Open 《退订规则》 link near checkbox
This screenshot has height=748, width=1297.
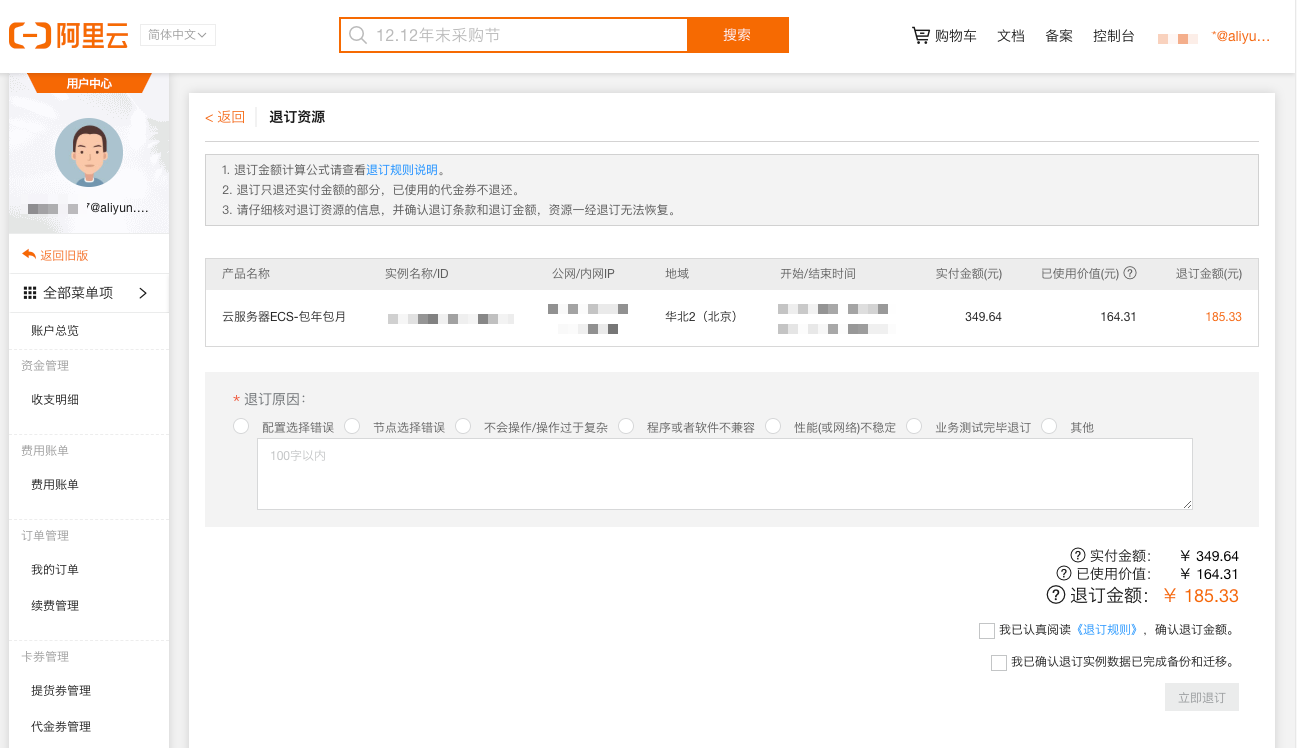tap(1106, 630)
